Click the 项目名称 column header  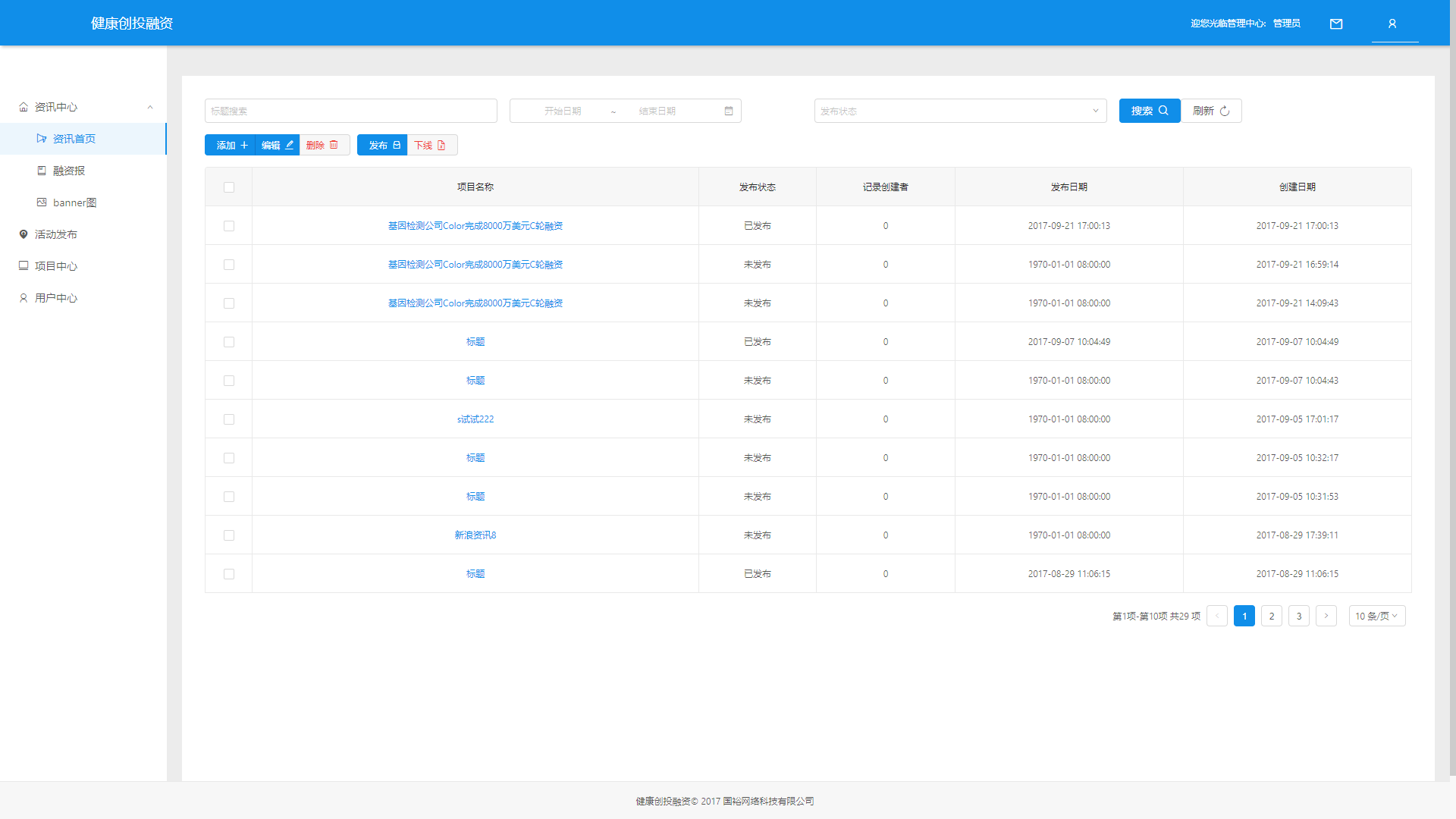click(x=475, y=187)
